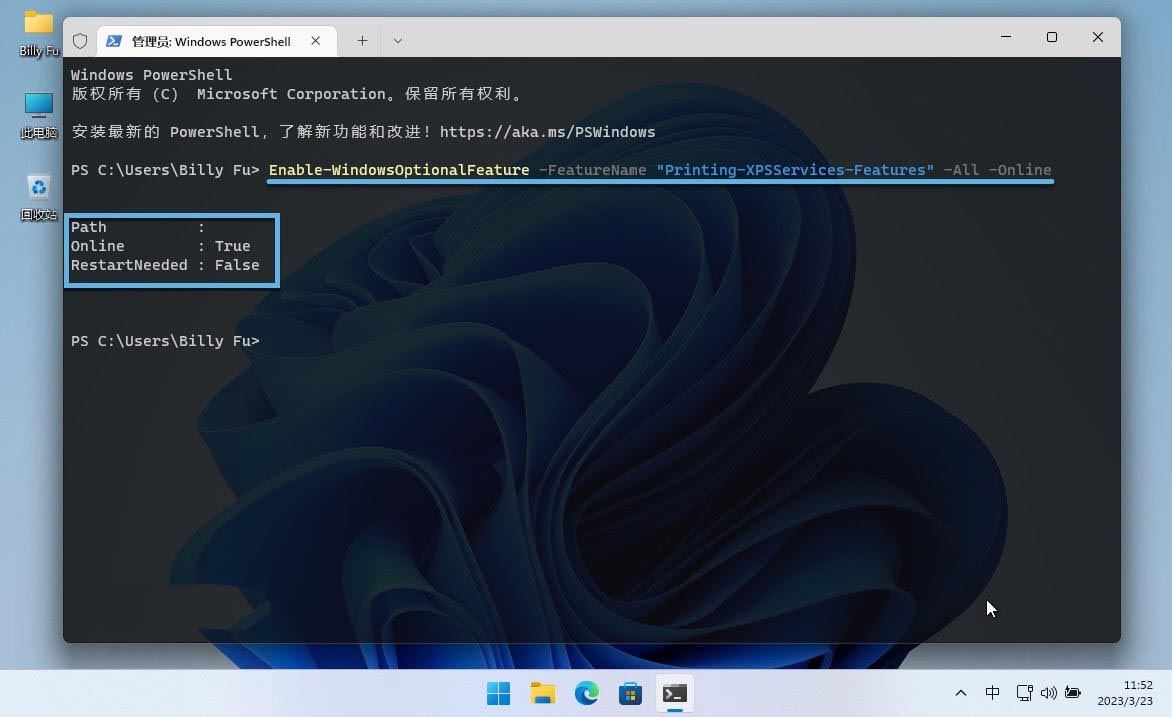Click the Microsoft Corporation copyright line
Viewport: 1172px width, 717px height.
click(x=297, y=94)
